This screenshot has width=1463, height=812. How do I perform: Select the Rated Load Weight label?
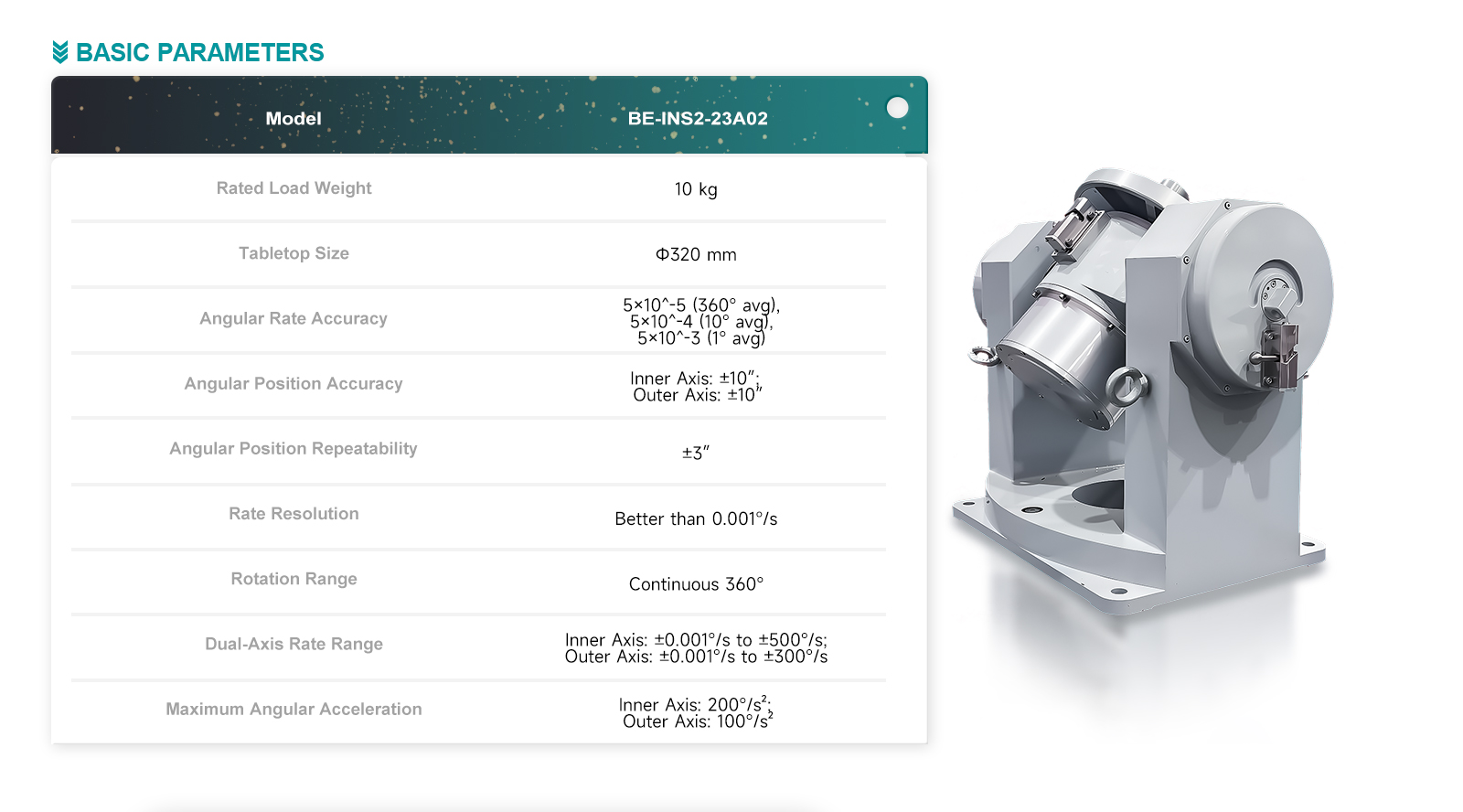(x=294, y=188)
